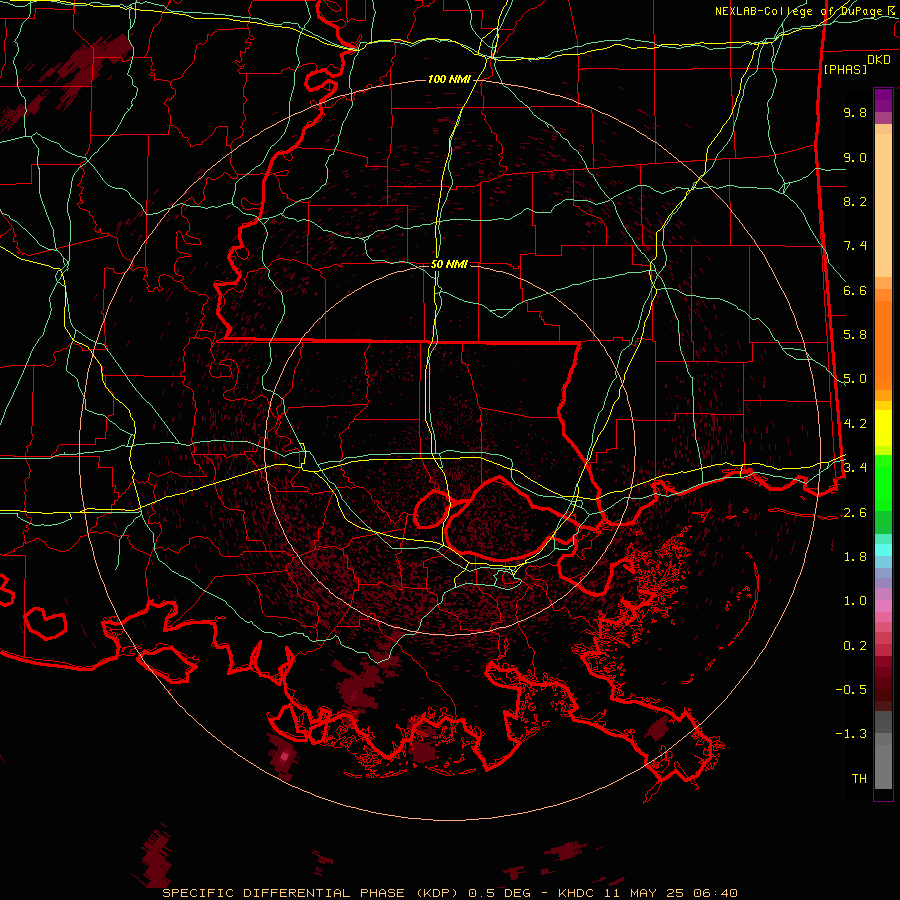Click the 2.6 value on the color scale
Image resolution: width=900 pixels, height=900 pixels.
[855, 513]
